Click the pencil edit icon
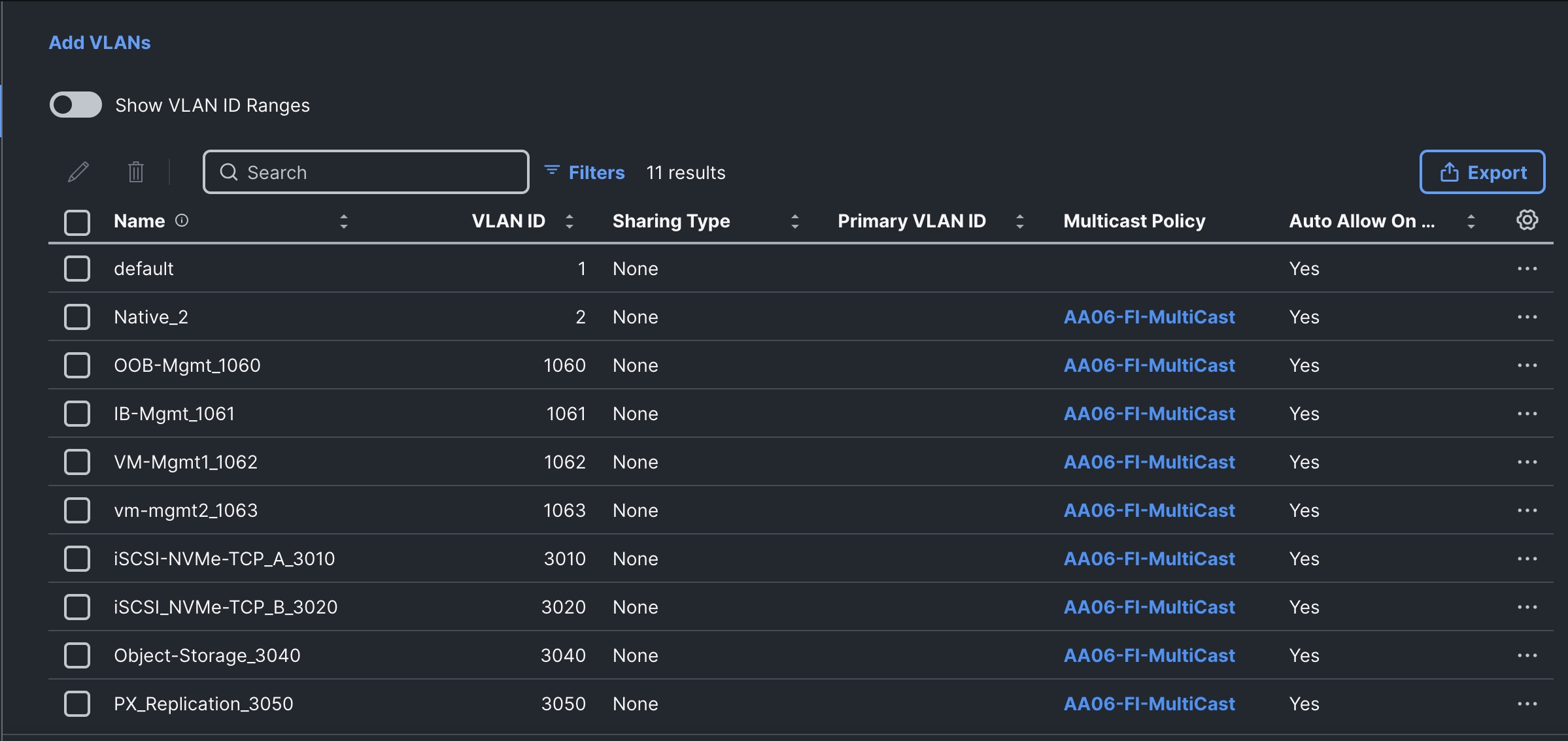Screen dimensions: 1568x741 pos(78,173)
